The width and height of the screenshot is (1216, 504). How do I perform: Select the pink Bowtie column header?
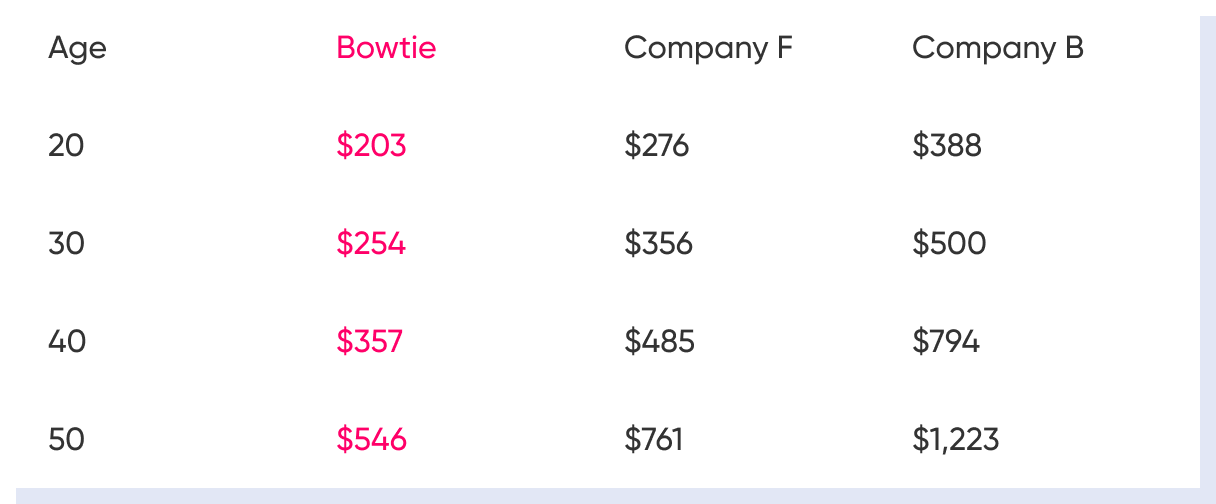click(386, 48)
